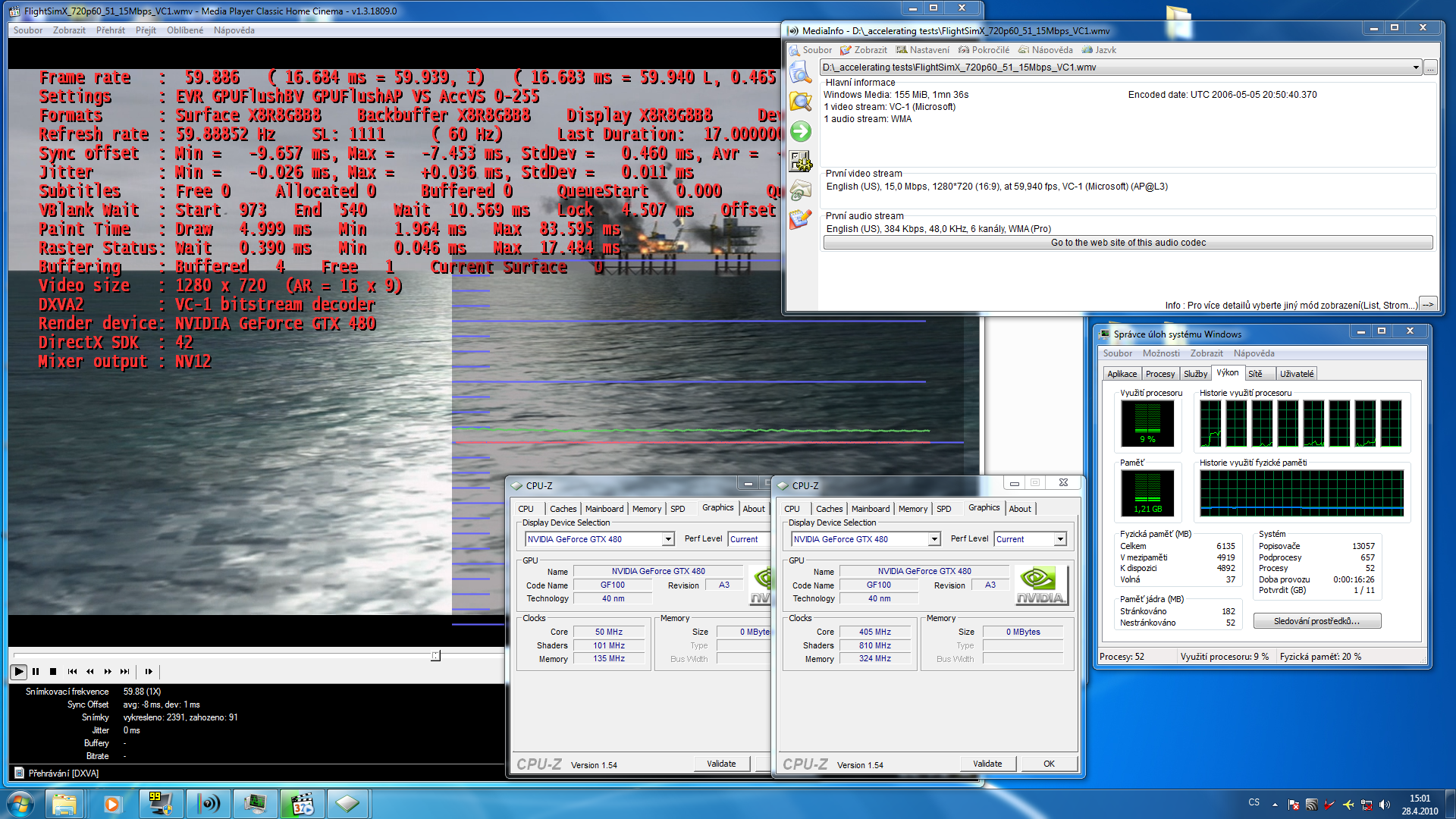Click the rewind (decrease speed) button
Viewport: 1456px width, 819px height.
coord(90,671)
